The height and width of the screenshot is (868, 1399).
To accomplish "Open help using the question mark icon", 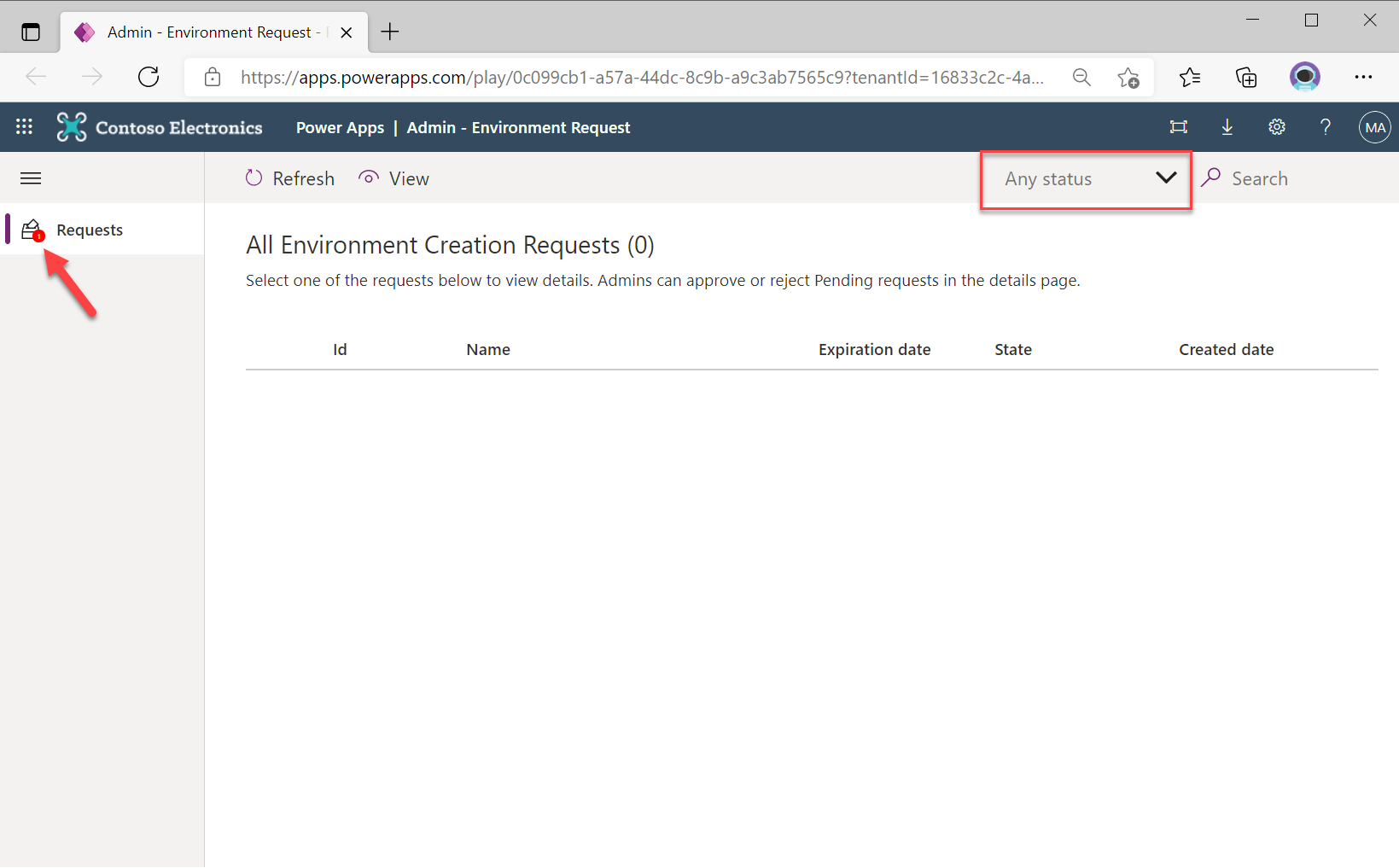I will coord(1325,126).
